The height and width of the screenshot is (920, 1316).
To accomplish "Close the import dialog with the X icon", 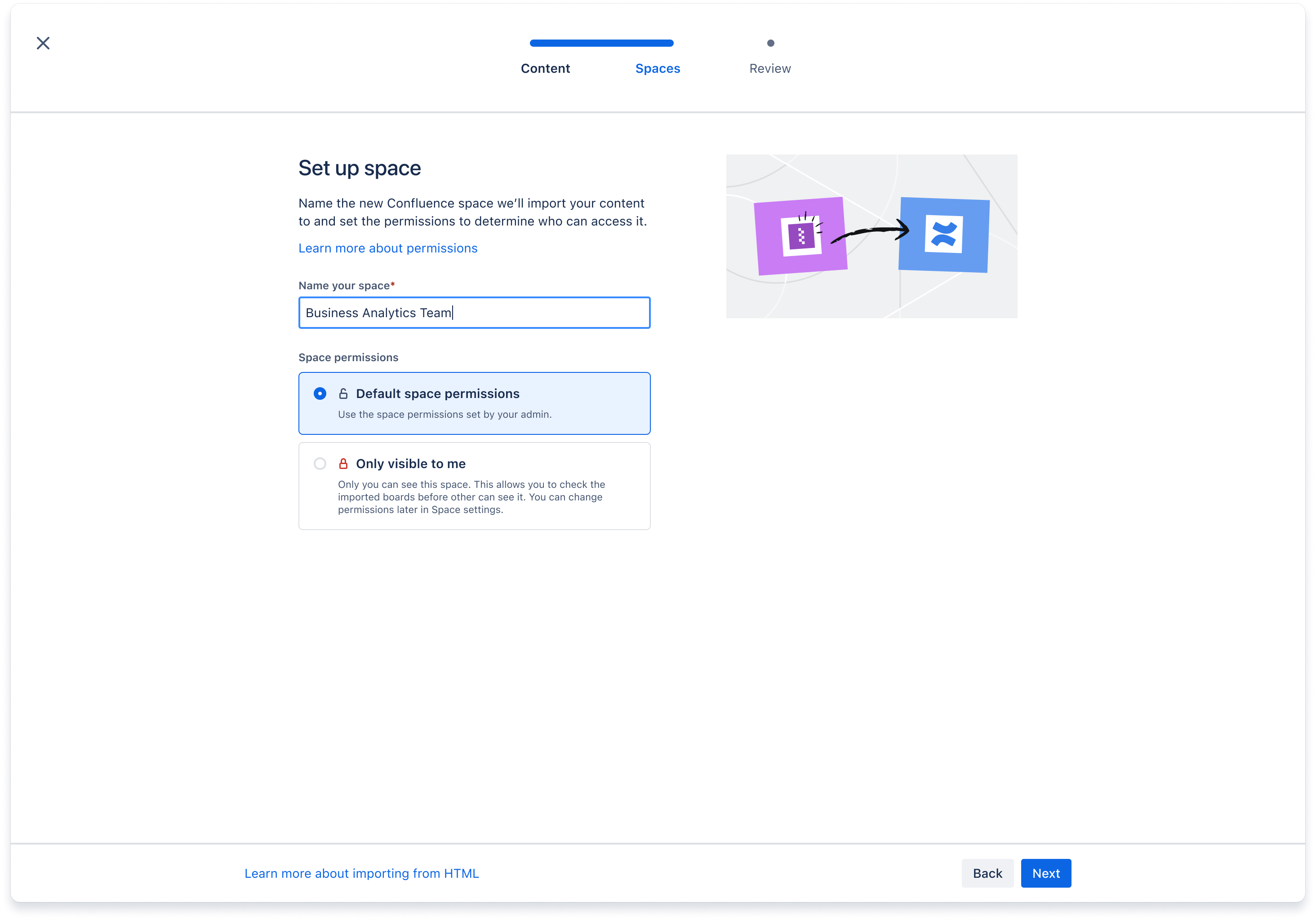I will 43,43.
